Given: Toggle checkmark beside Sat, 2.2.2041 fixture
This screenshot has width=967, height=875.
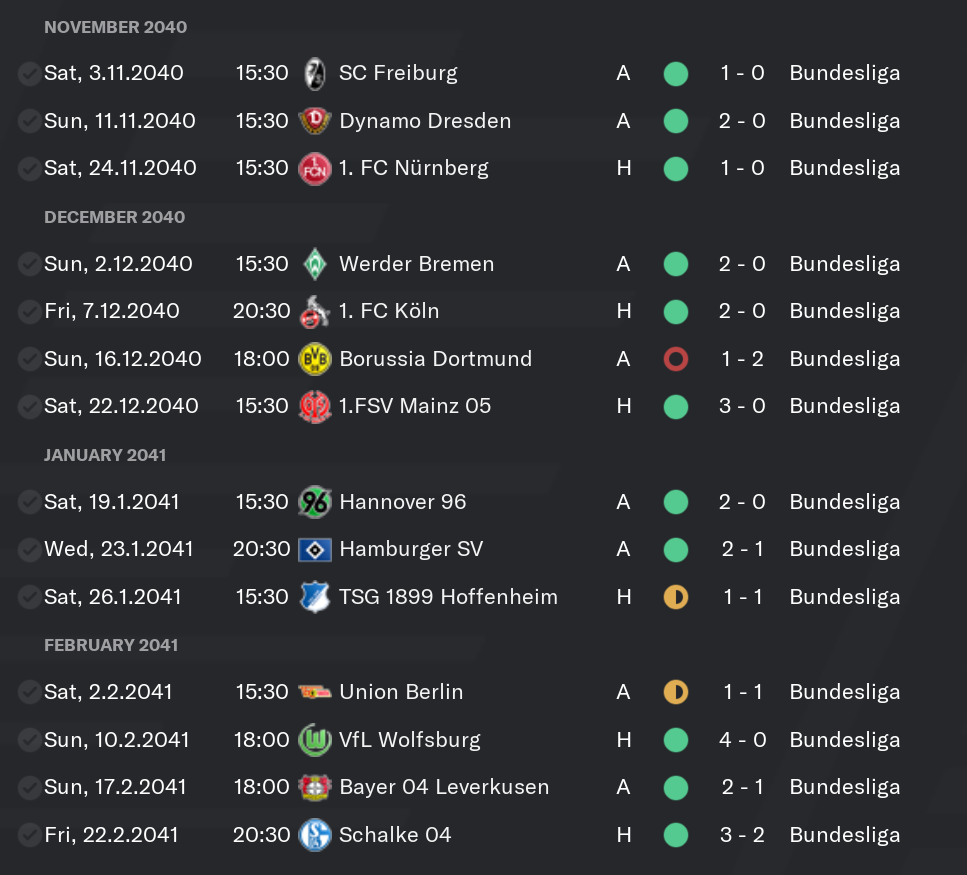Looking at the screenshot, I should 29,692.
